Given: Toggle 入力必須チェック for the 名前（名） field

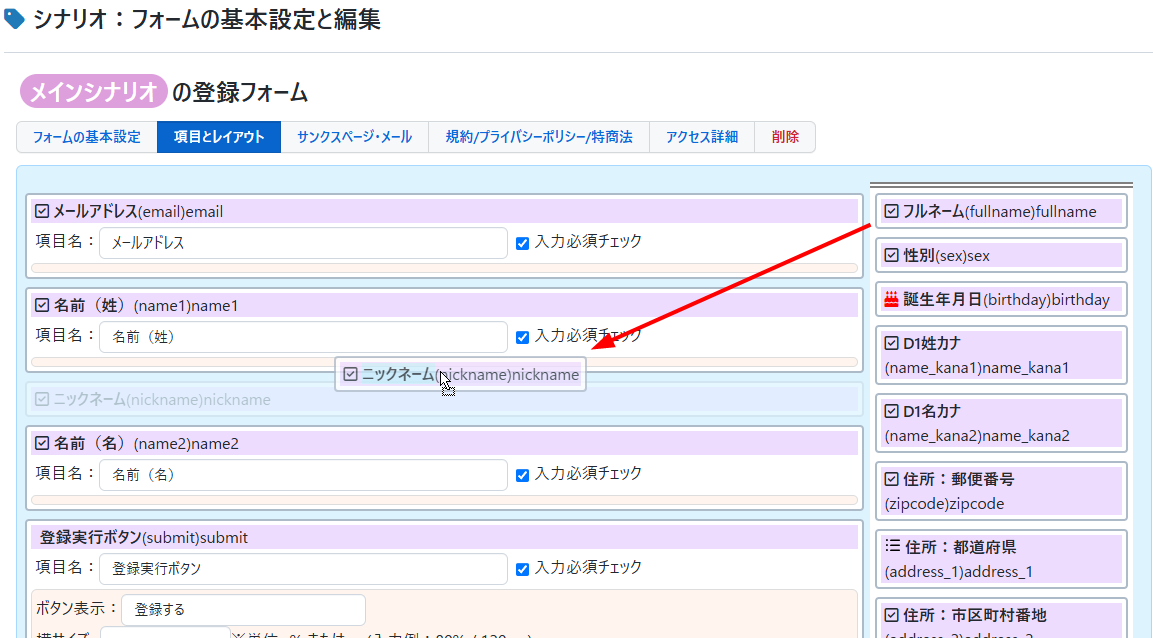Looking at the screenshot, I should (x=522, y=475).
